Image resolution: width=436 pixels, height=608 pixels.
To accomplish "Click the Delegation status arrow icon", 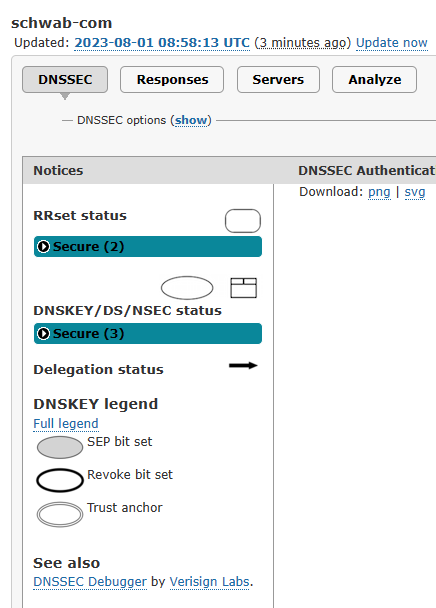I will [243, 365].
